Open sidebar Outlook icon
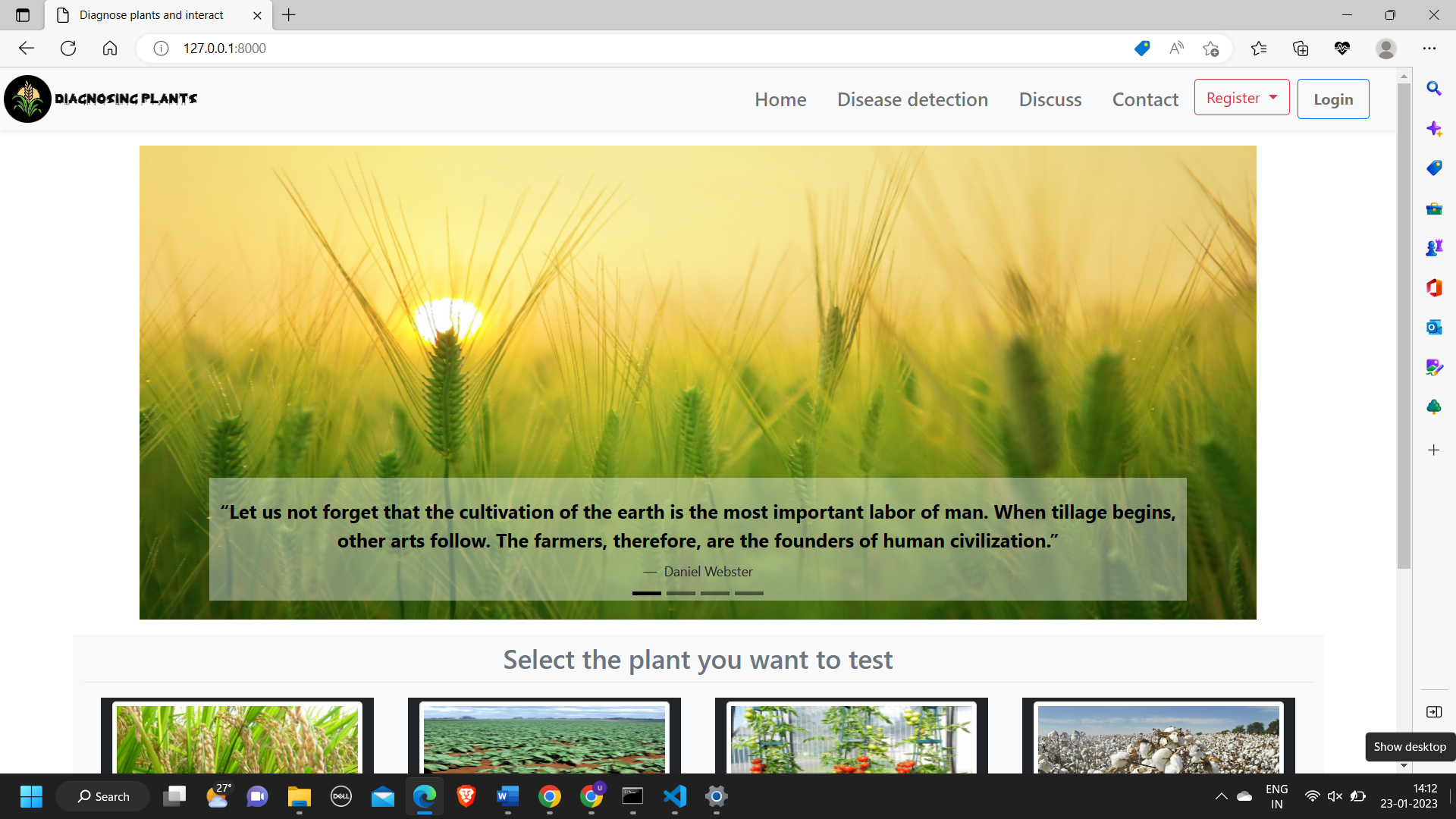 [1434, 328]
